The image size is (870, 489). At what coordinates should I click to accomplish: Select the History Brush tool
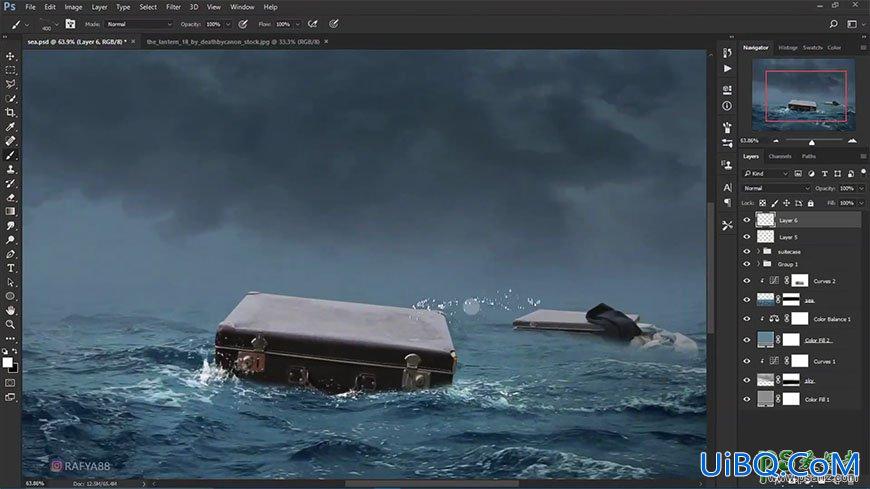pyautogui.click(x=11, y=183)
